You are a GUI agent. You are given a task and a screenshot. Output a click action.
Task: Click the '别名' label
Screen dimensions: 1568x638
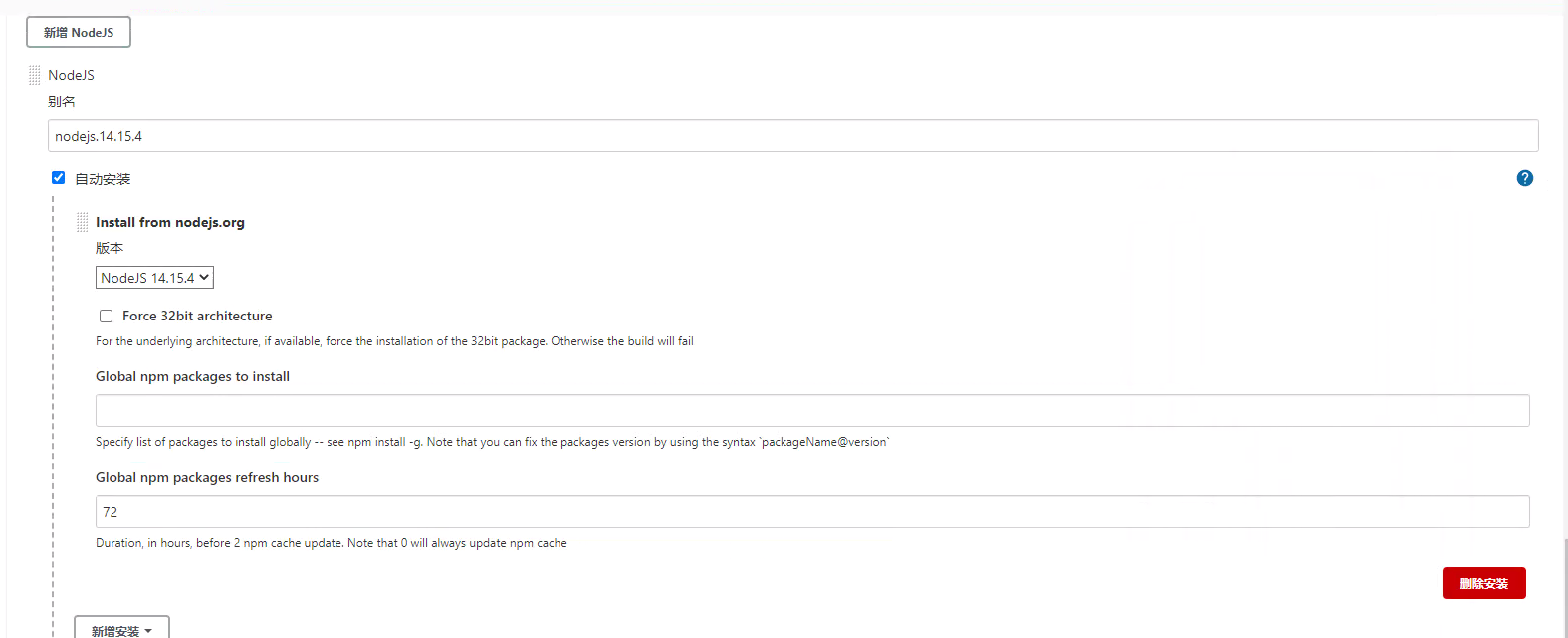pos(62,102)
